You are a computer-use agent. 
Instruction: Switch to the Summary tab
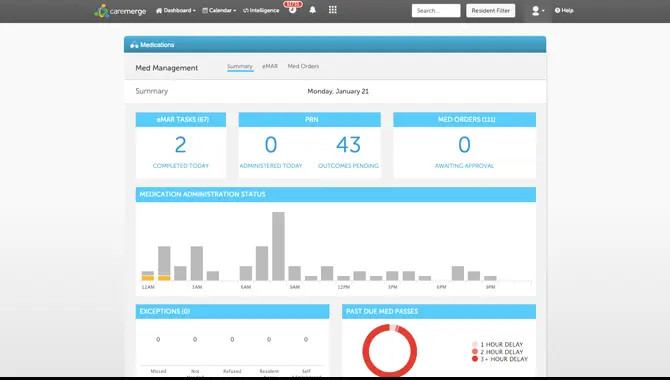tap(240, 66)
